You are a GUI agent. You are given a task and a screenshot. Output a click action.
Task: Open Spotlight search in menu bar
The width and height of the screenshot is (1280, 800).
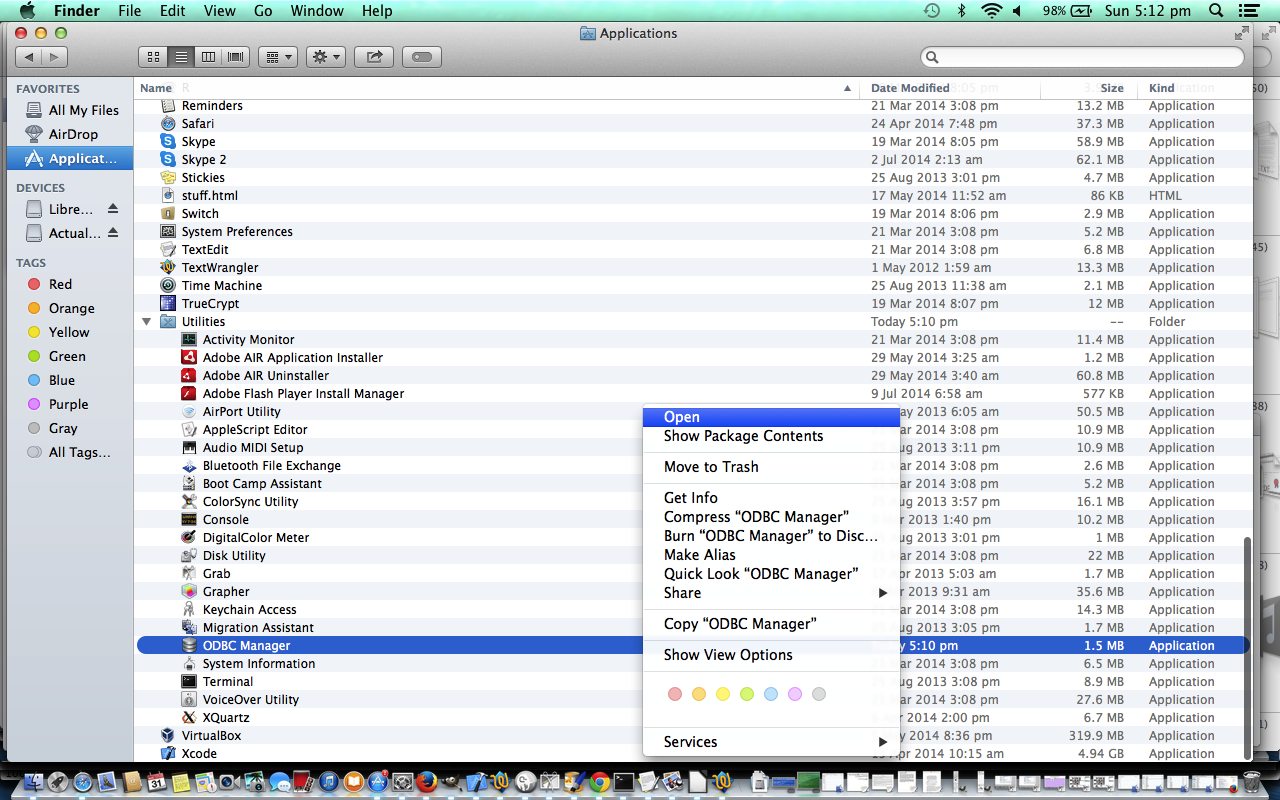[1216, 11]
